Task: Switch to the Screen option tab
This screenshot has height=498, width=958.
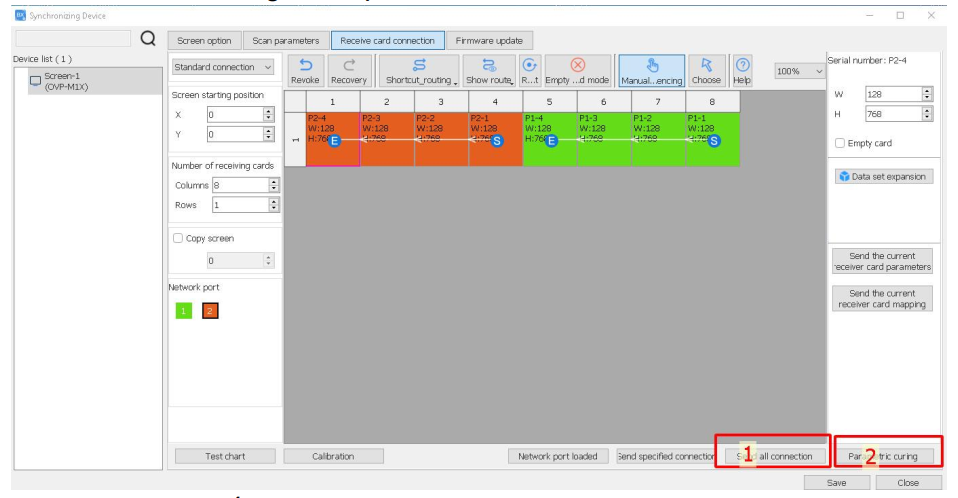Action: pyautogui.click(x=204, y=41)
